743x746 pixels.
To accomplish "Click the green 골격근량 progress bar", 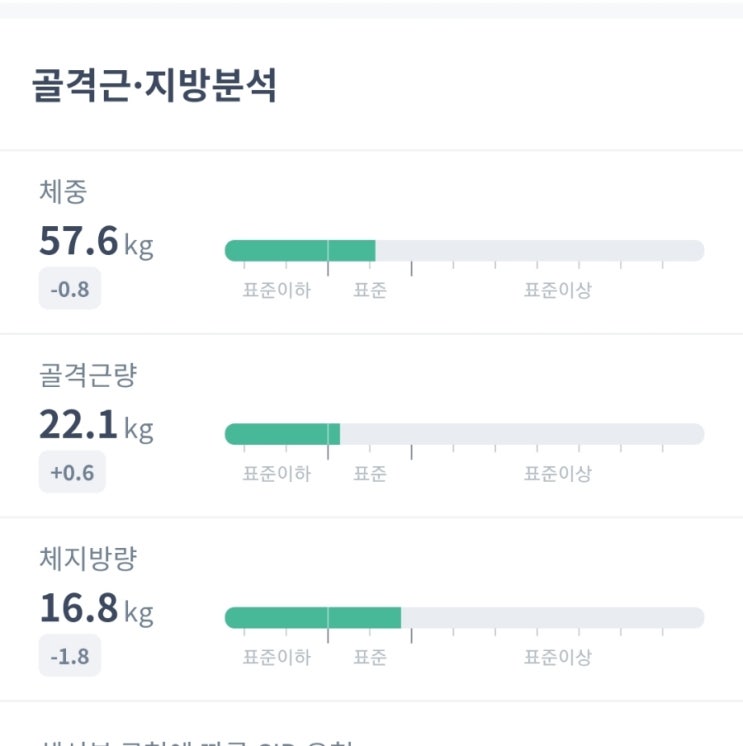I will [283, 434].
